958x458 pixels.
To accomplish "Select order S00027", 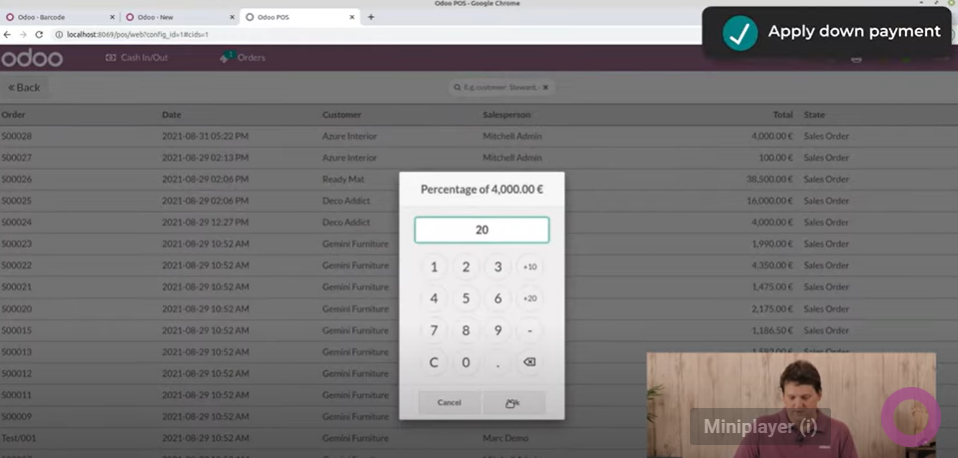I will tap(479, 158).
